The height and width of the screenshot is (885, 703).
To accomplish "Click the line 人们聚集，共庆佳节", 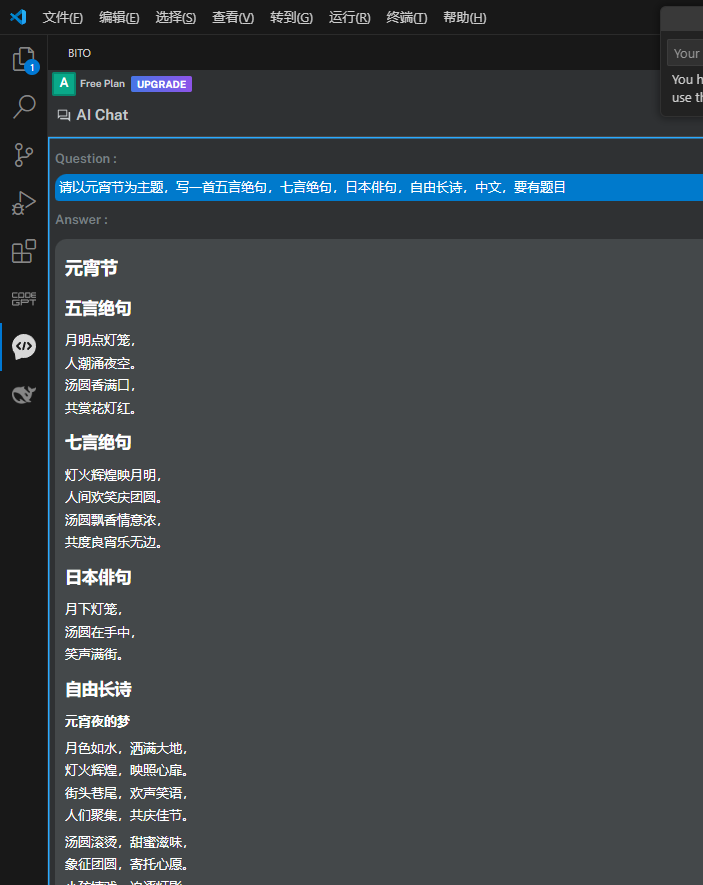I will (126, 816).
